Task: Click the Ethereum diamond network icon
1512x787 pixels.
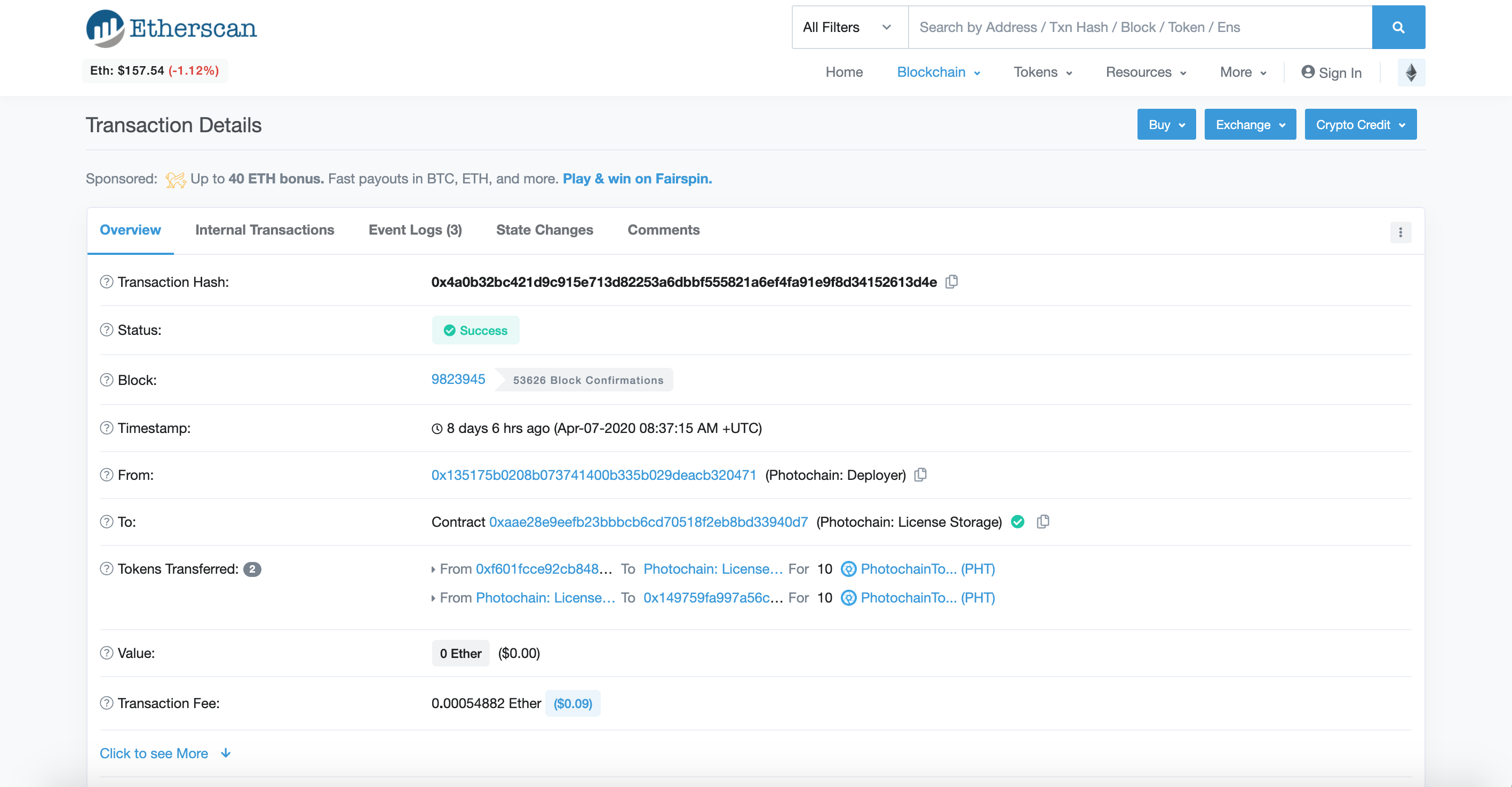Action: [x=1411, y=73]
